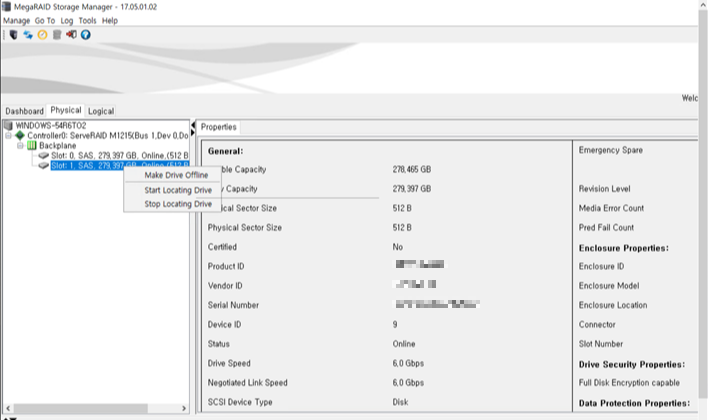The image size is (708, 420).
Task: Click the Status value Online
Action: click(x=404, y=344)
